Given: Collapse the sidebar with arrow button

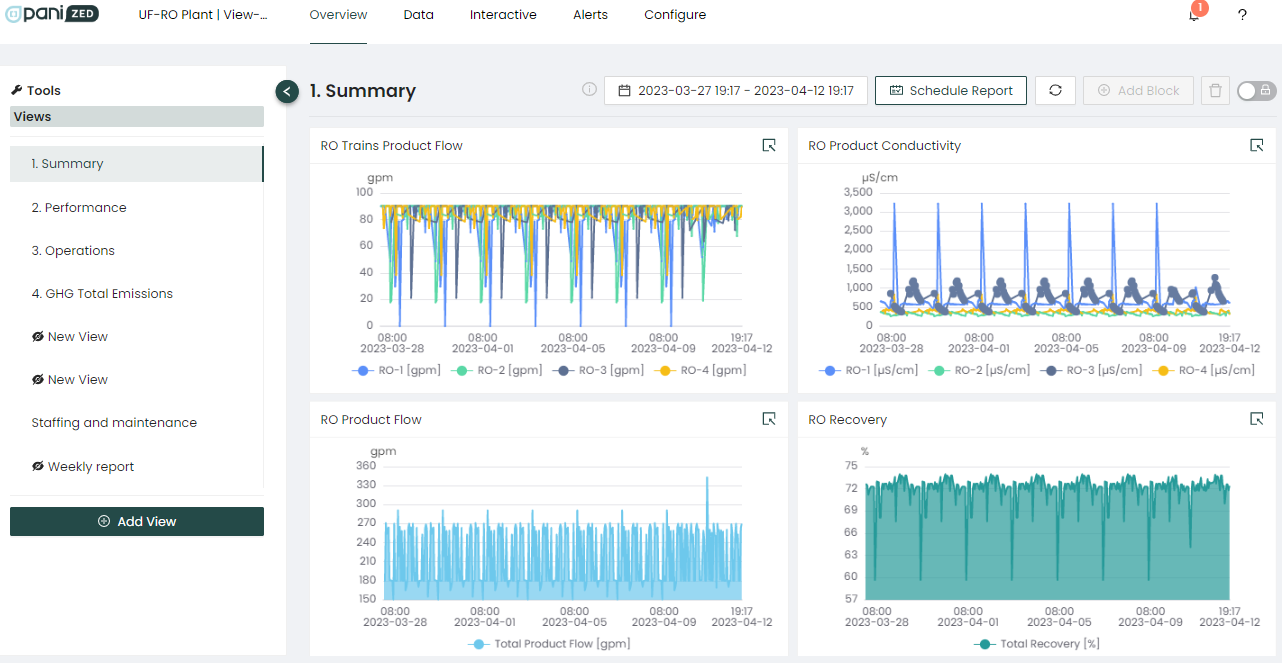Looking at the screenshot, I should coord(287,92).
